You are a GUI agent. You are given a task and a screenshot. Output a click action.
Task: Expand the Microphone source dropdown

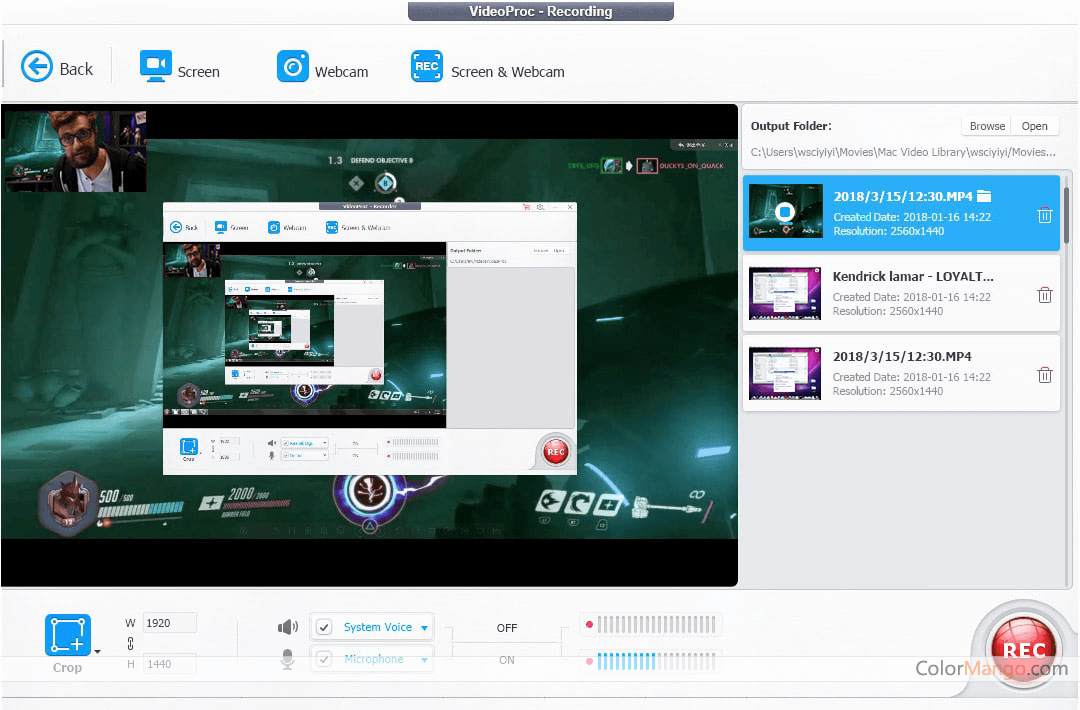pos(424,660)
